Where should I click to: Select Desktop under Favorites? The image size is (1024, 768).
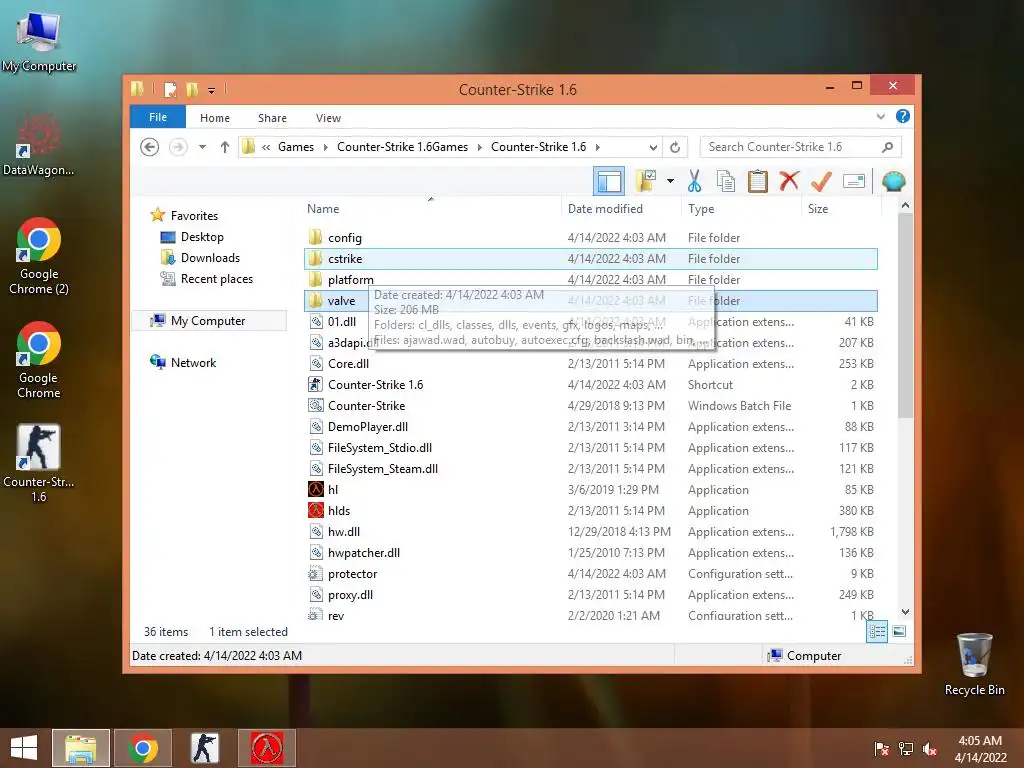(x=202, y=237)
